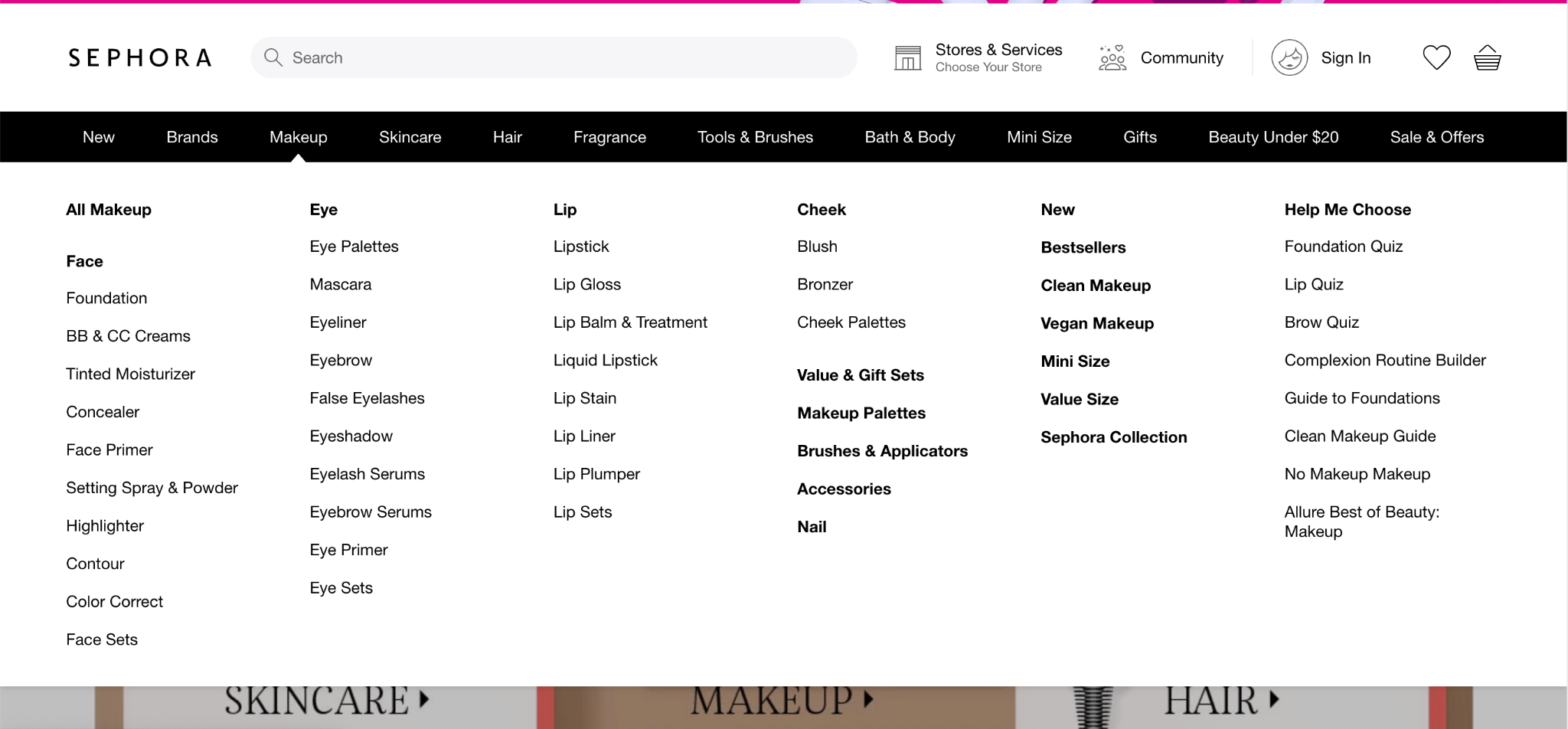The image size is (1568, 729).
Task: Open No Makeup Makeup link
Action: click(x=1357, y=474)
